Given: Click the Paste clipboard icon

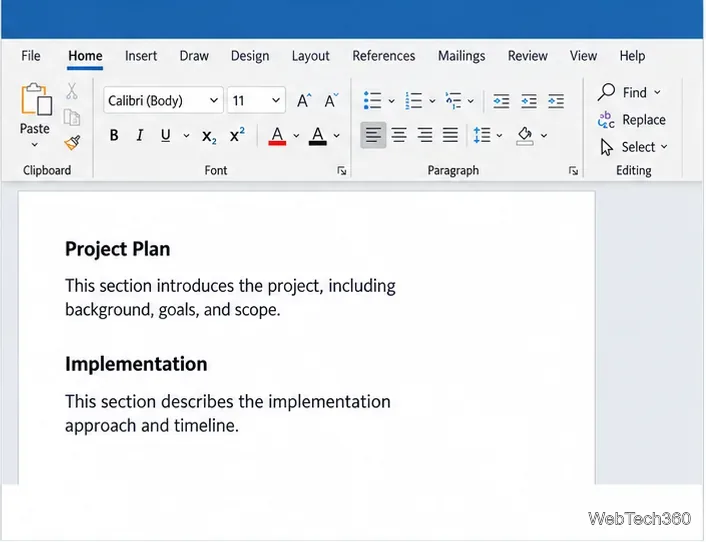Looking at the screenshot, I should (36, 99).
